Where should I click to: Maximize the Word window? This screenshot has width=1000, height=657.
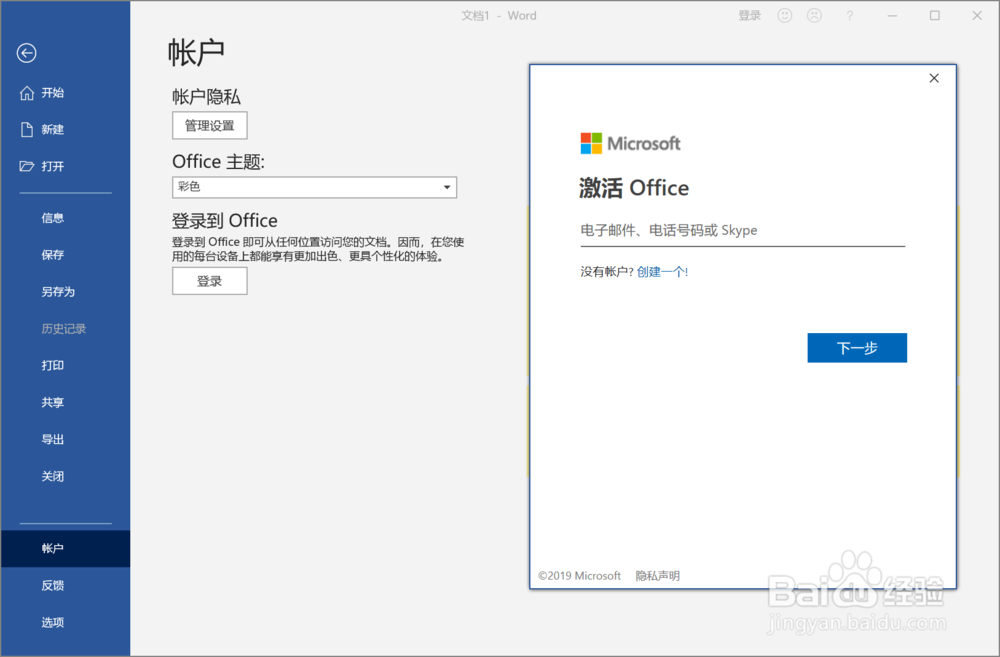pos(935,15)
